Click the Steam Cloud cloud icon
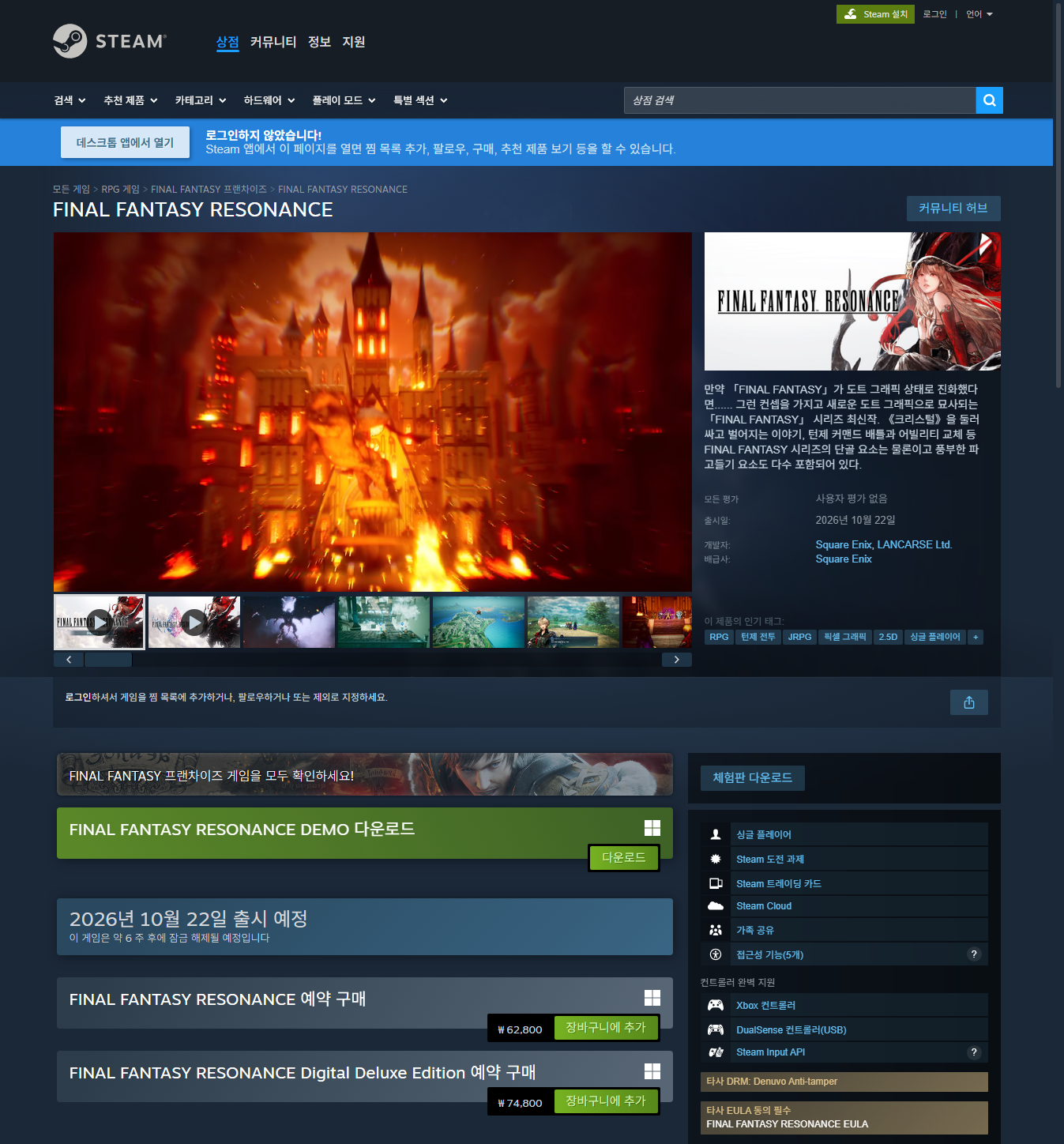Image resolution: width=1064 pixels, height=1144 pixels. tap(716, 906)
